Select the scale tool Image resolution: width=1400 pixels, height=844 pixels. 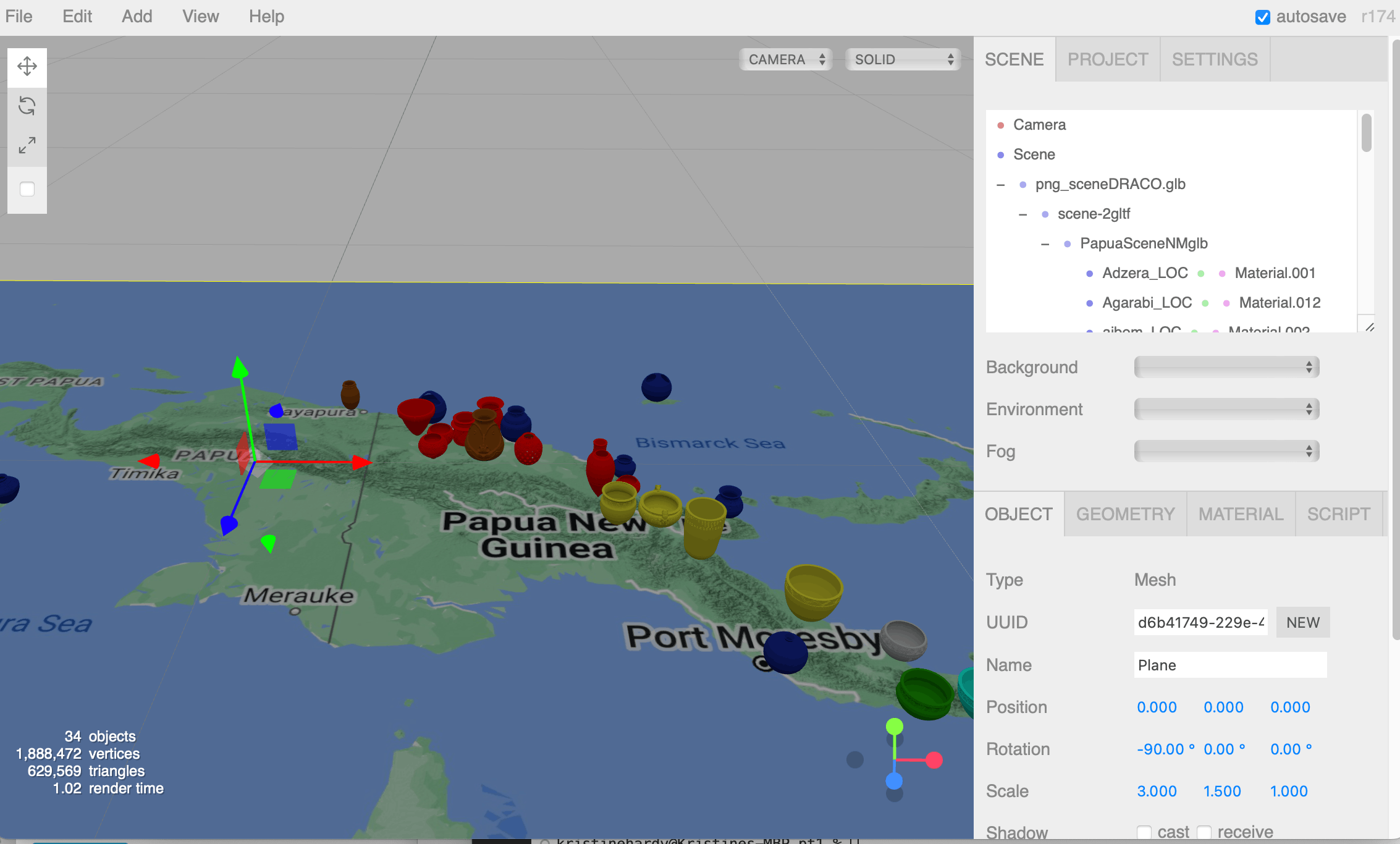point(27,145)
